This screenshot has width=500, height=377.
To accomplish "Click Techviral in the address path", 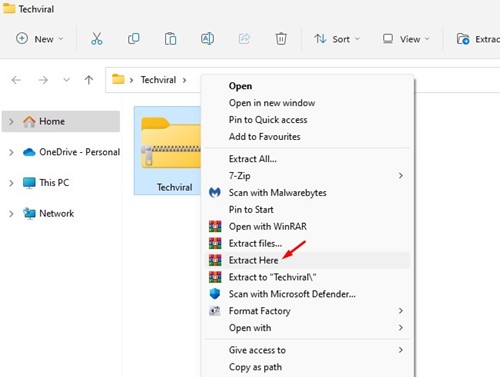I will [158, 80].
